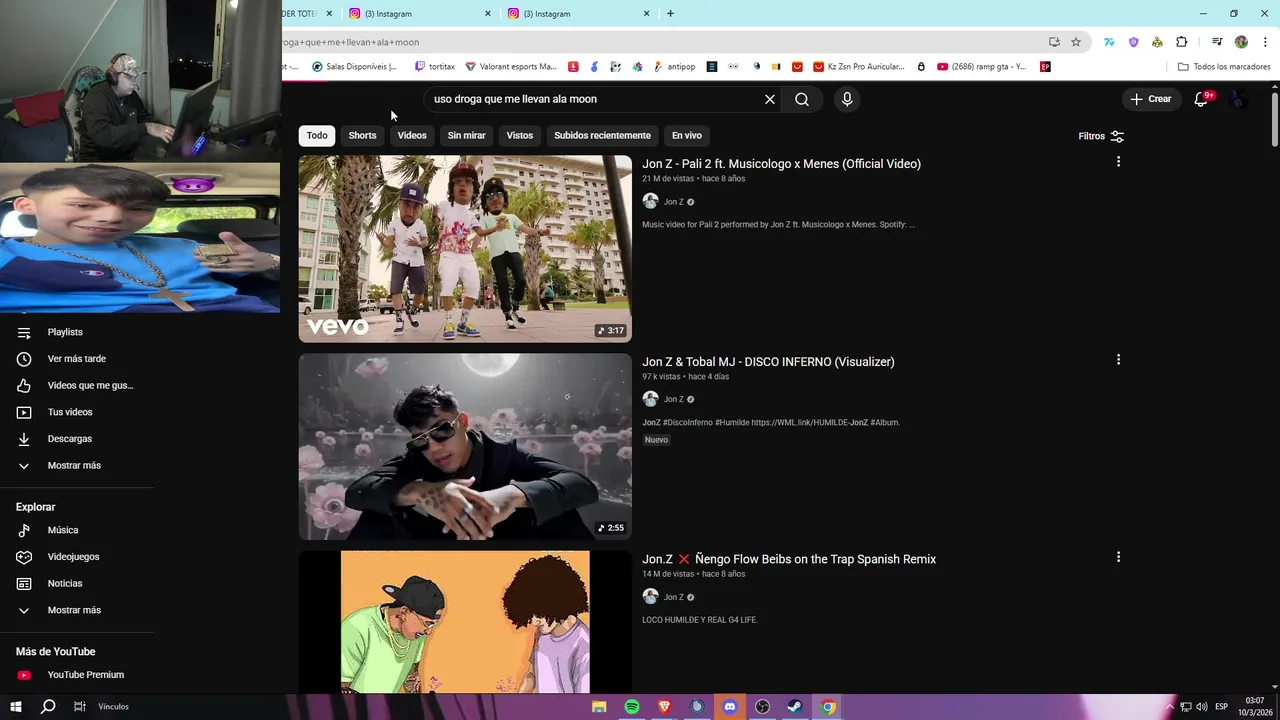Expand Mostrar más below Noticias
Viewport: 1280px width, 720px height.
[76, 610]
